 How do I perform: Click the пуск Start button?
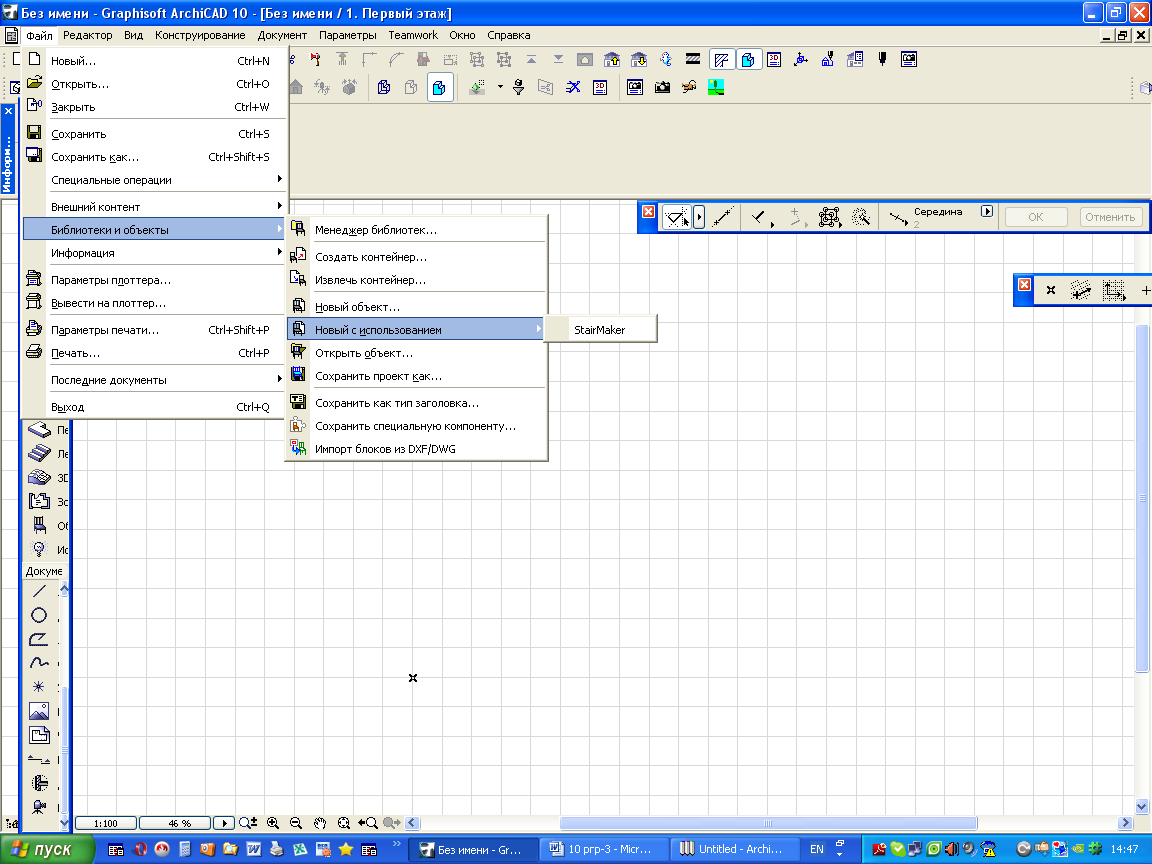tap(47, 849)
